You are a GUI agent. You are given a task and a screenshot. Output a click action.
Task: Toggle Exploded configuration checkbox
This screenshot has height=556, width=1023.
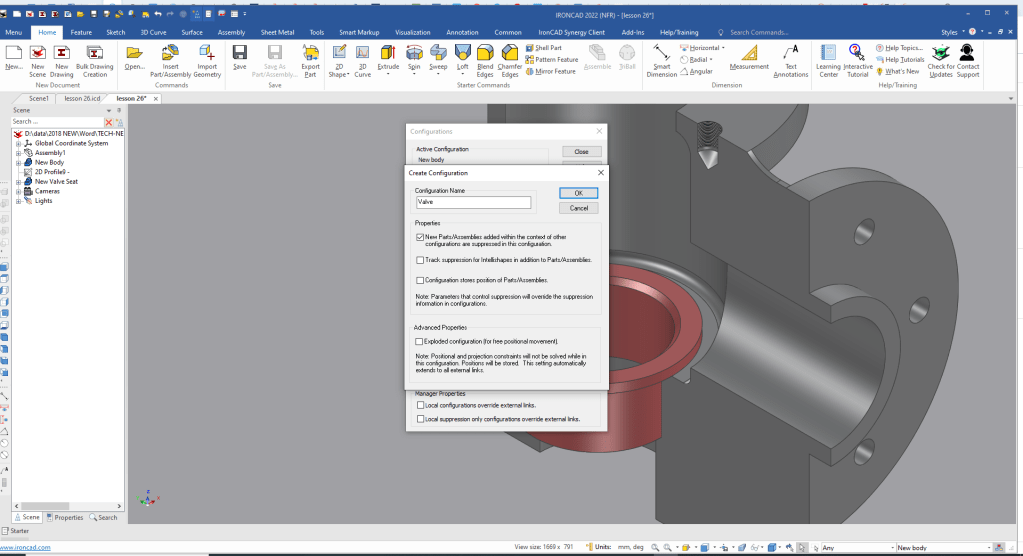pos(420,341)
